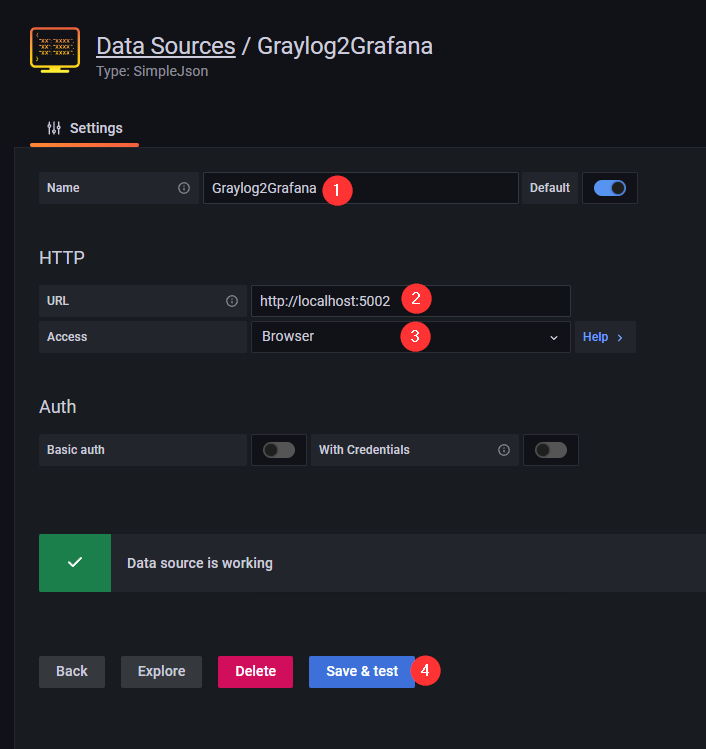Screen dimensions: 706x749
Task: Click the Auth section heading
Action: click(x=57, y=407)
